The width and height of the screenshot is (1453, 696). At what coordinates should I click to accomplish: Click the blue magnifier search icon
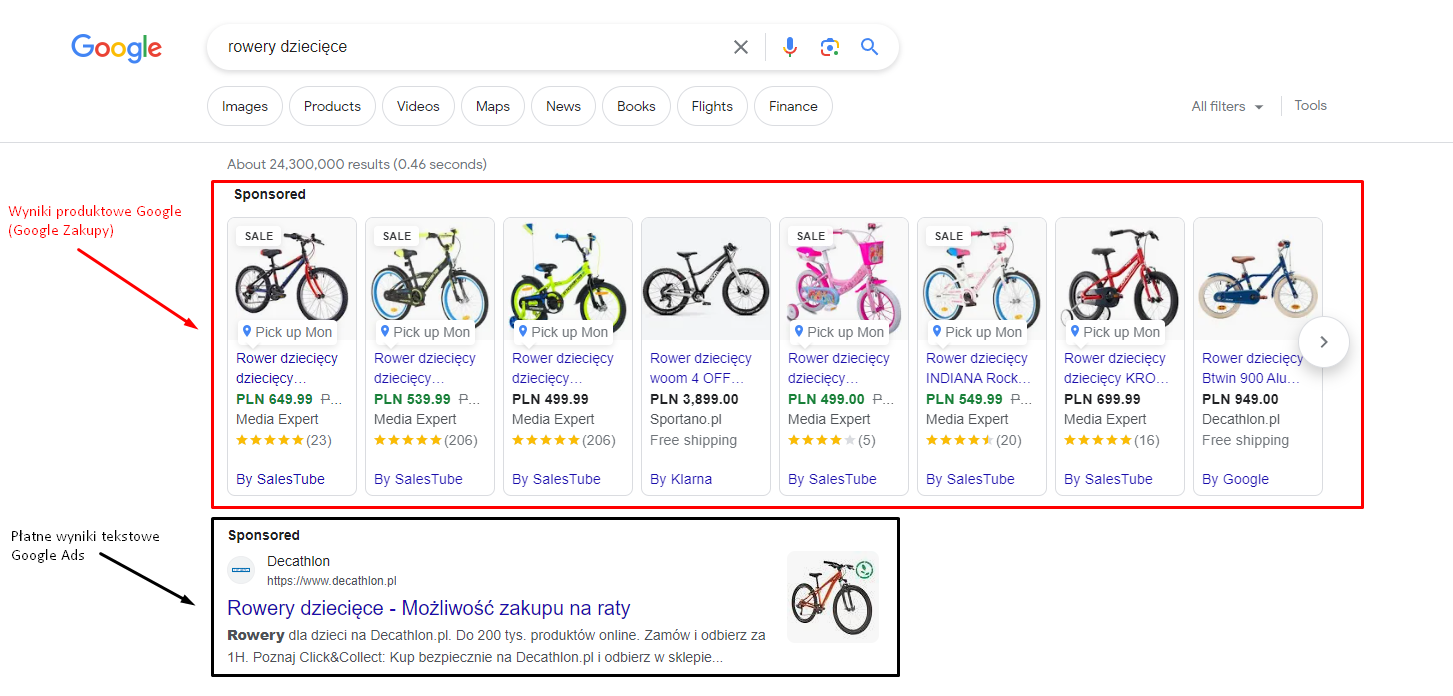[869, 46]
